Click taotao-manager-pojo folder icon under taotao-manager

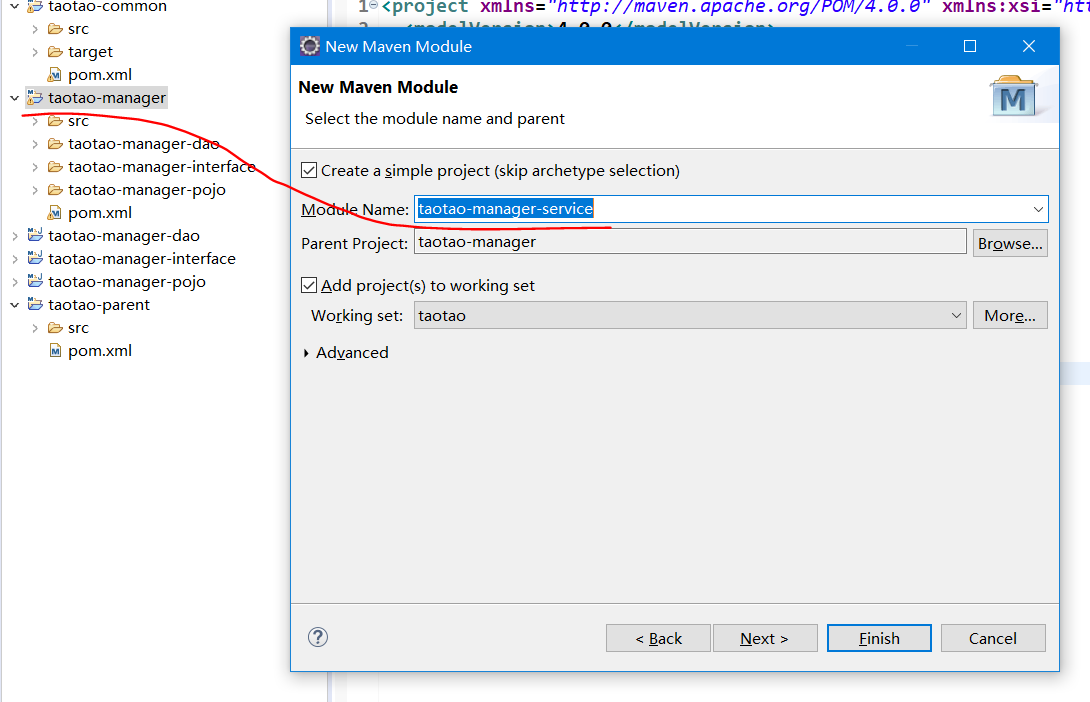[55, 189]
